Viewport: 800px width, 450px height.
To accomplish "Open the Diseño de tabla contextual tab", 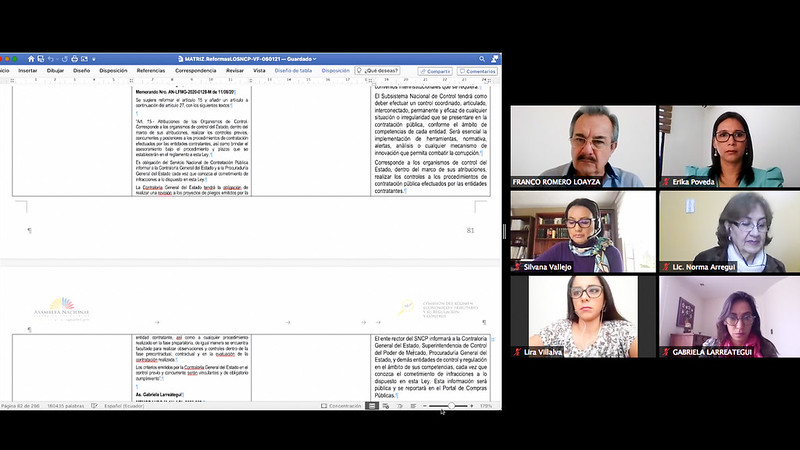I will pos(293,71).
